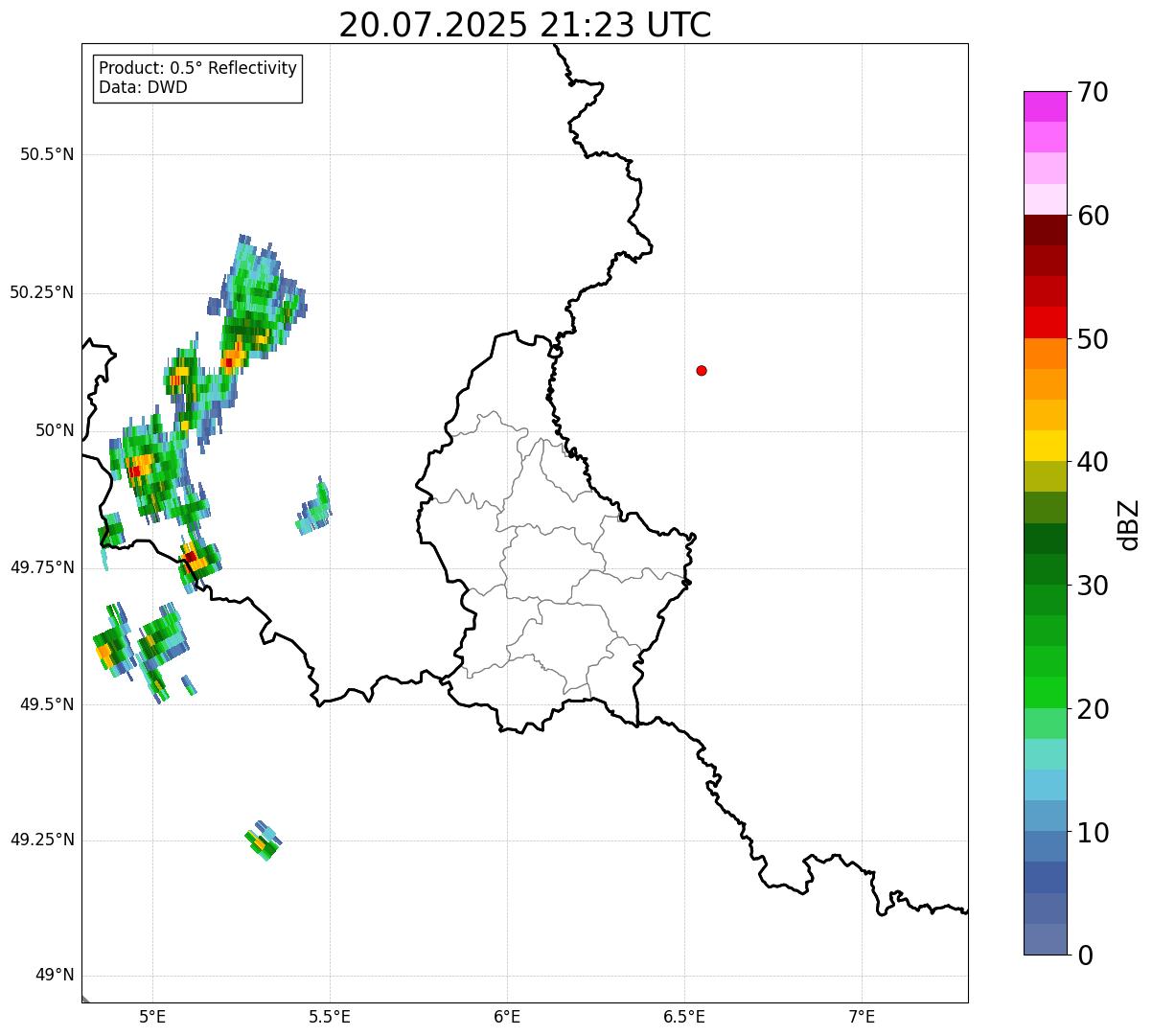Click the 49°N latitude label
This screenshot has height=1036, width=1152.
tap(55, 976)
